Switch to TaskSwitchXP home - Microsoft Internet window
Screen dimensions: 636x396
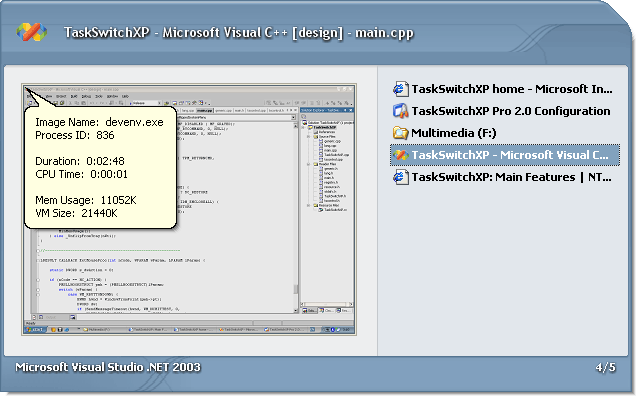pos(505,89)
